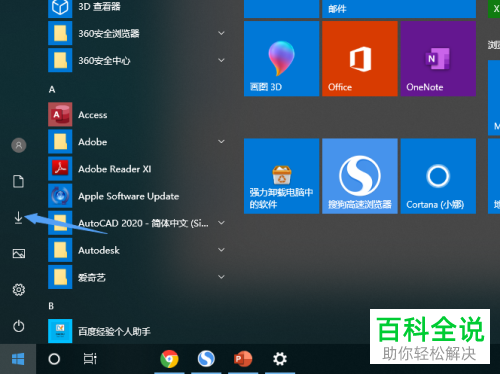Expand the 360安全中心 folder chevron
The image size is (500, 374).
pyautogui.click(x=221, y=60)
